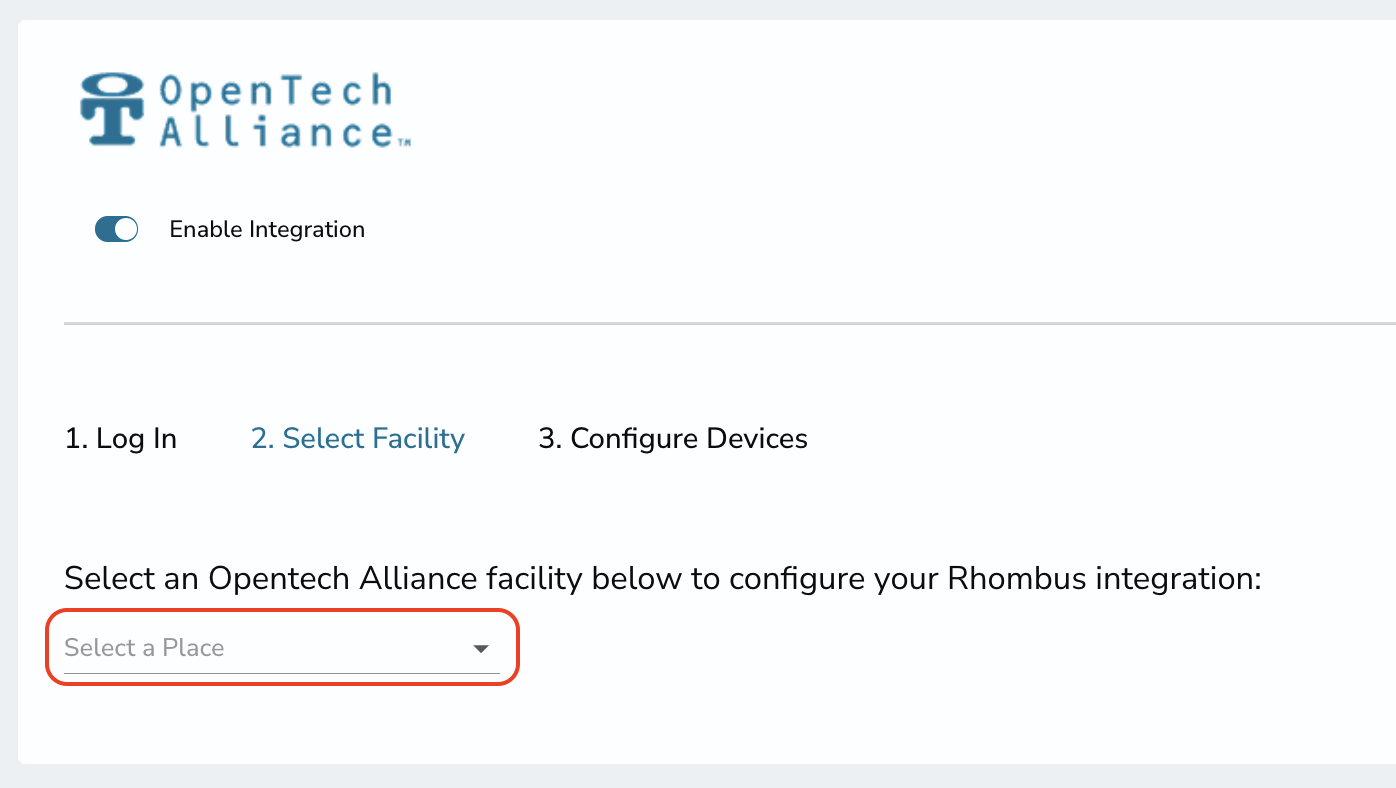Click the "Alliance" word in the logo
Screen dimensions: 1396x788
(277, 131)
